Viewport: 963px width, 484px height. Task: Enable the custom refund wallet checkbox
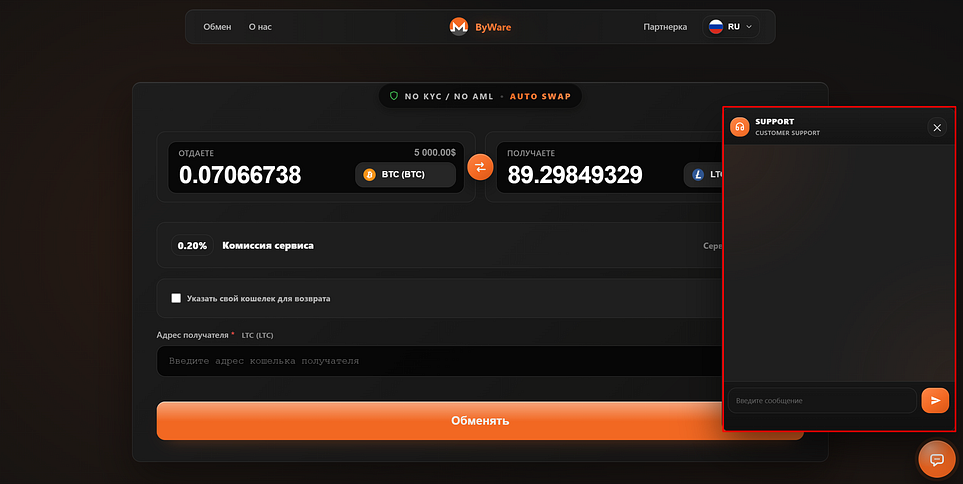point(176,298)
